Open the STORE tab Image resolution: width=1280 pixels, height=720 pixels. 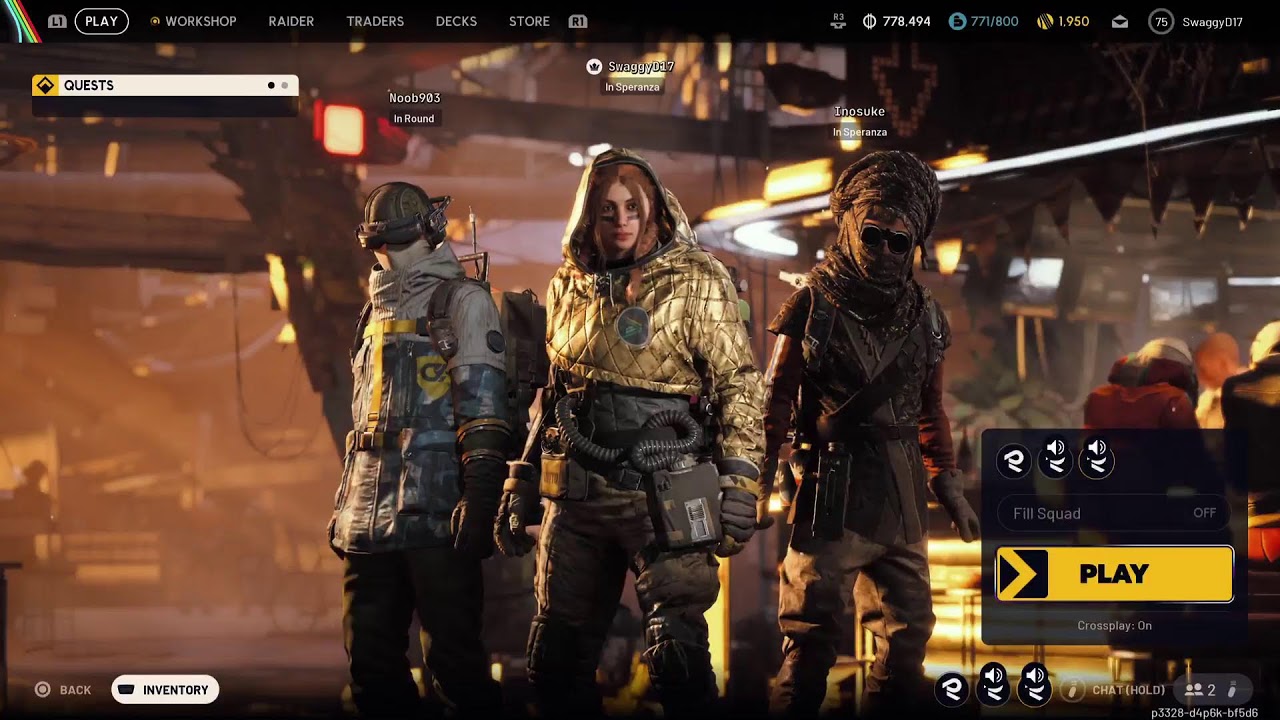pos(529,21)
